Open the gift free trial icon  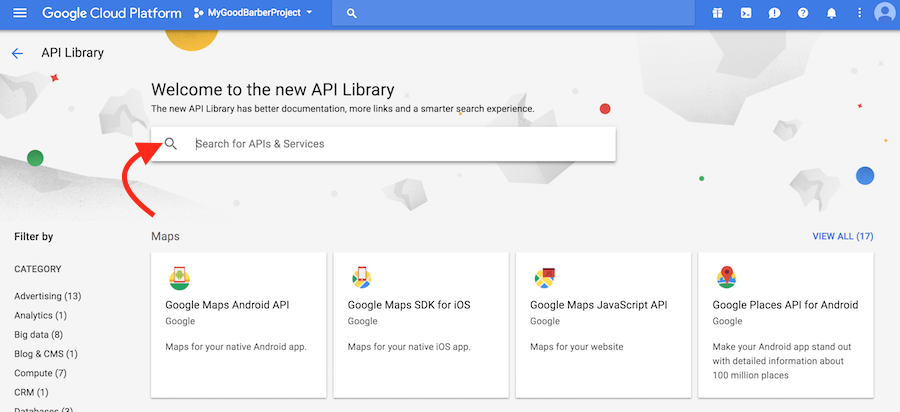[x=717, y=13]
